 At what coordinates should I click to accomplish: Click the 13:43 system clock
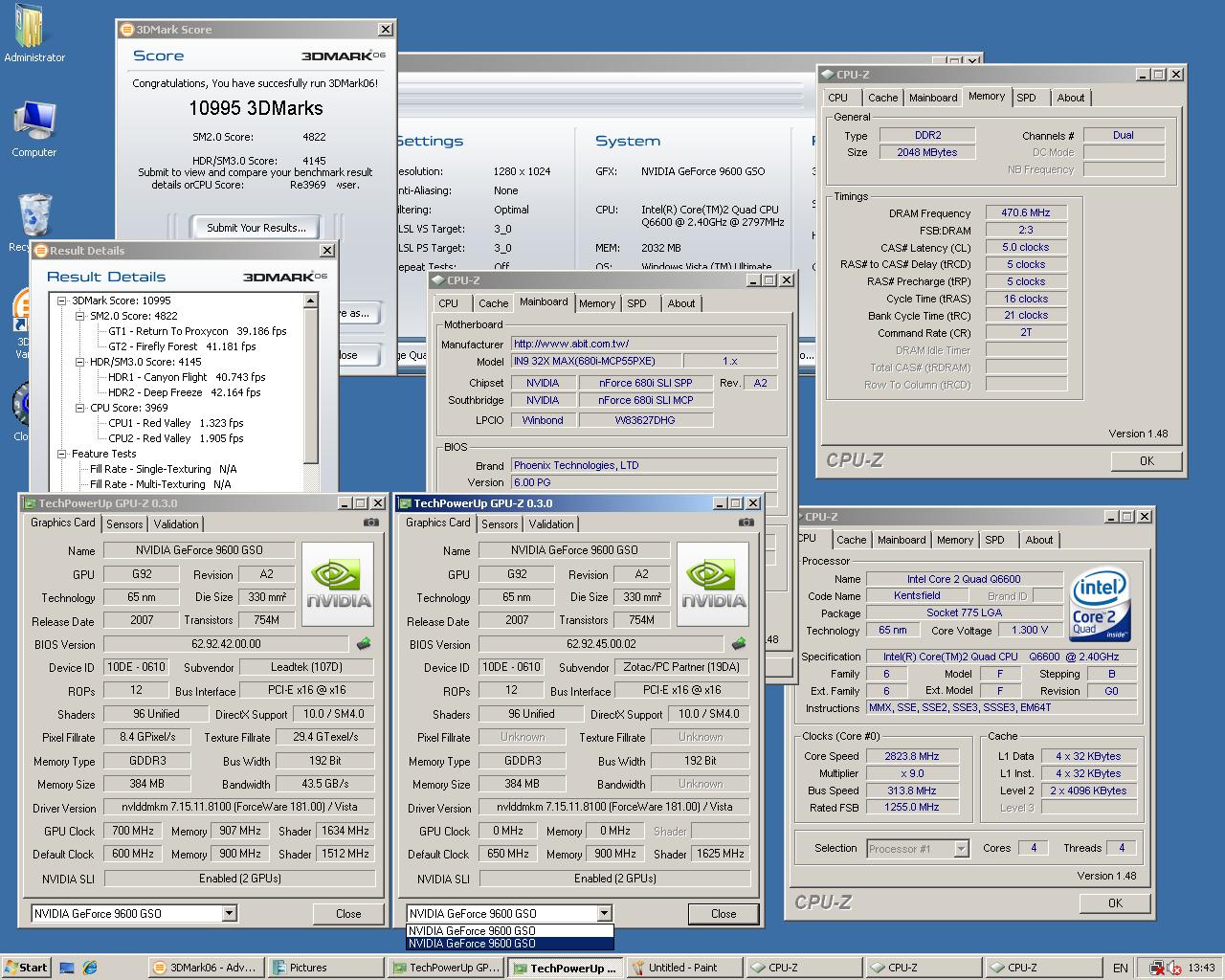tap(1201, 969)
